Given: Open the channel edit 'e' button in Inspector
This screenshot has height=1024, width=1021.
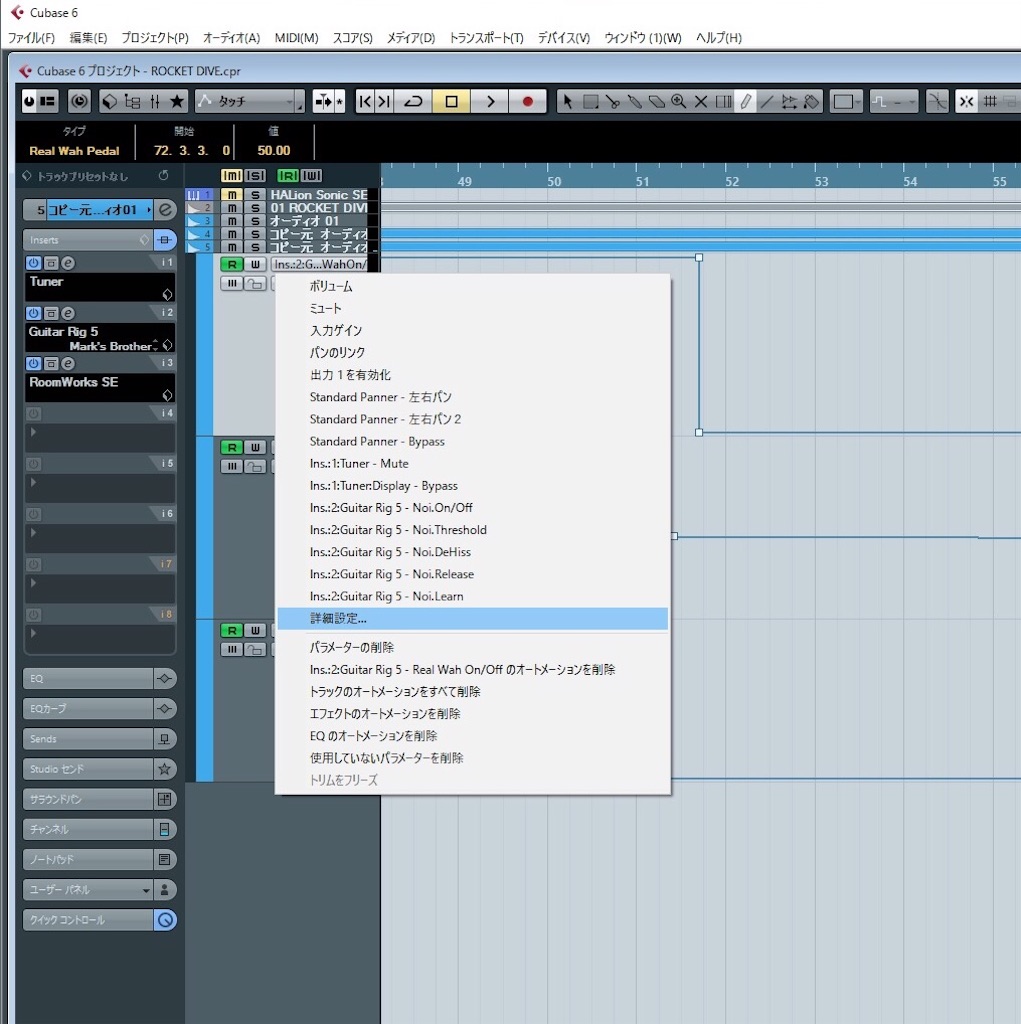Looking at the screenshot, I should click(x=165, y=210).
